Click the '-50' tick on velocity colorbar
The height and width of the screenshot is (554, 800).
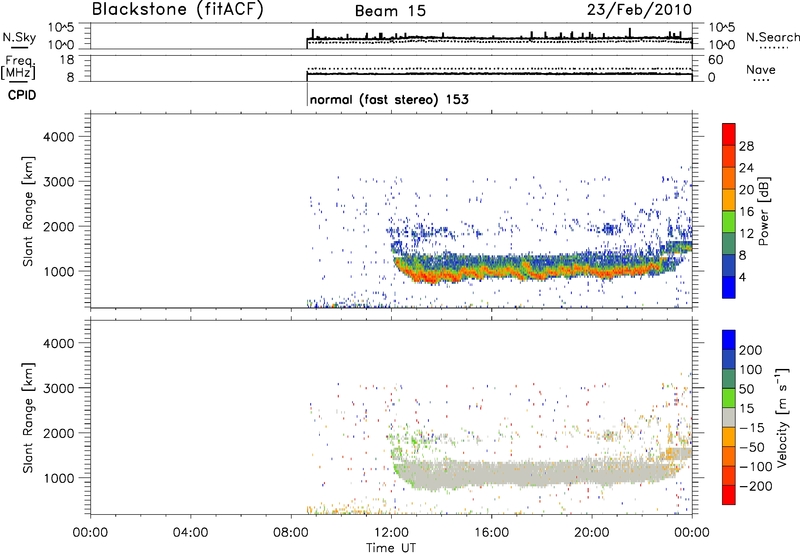[752, 447]
